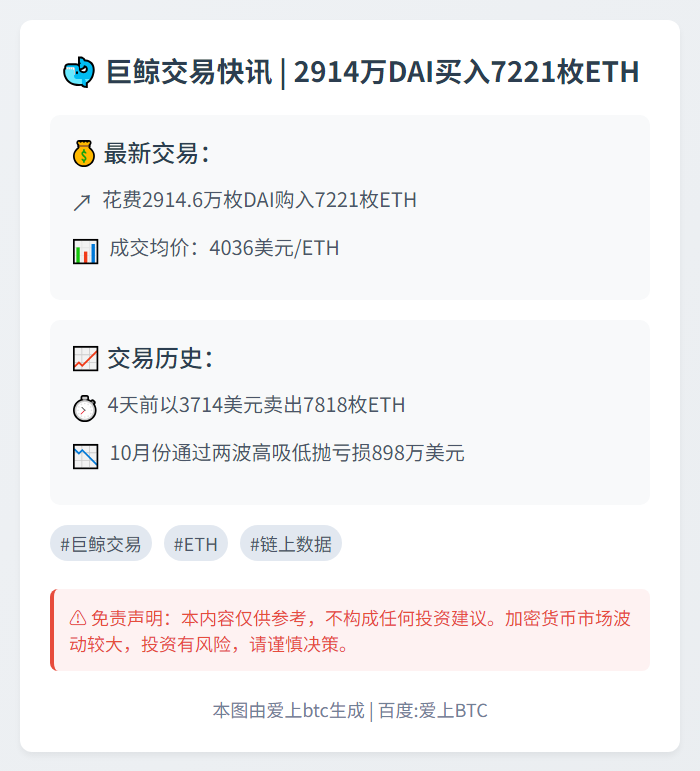This screenshot has width=700, height=771.
Task: Select the #巨鲸交易 tag
Action: 101,544
